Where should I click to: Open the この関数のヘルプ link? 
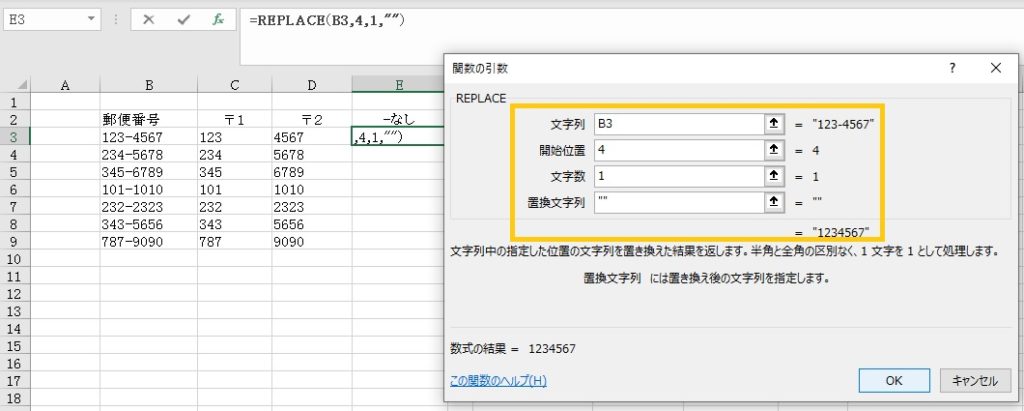(498, 381)
